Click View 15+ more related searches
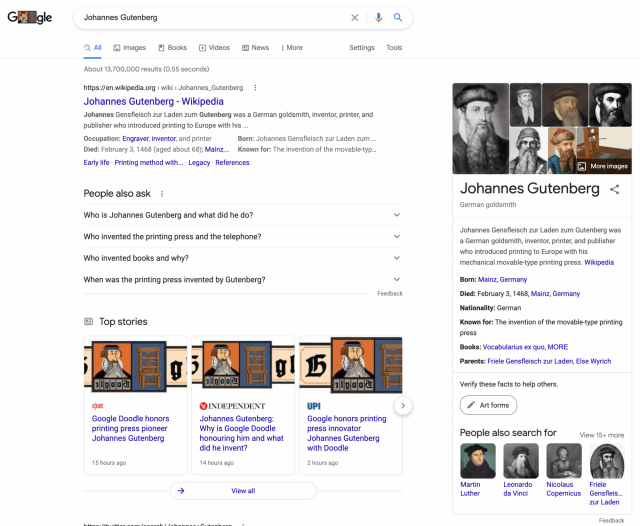The width and height of the screenshot is (640, 526). [x=602, y=435]
